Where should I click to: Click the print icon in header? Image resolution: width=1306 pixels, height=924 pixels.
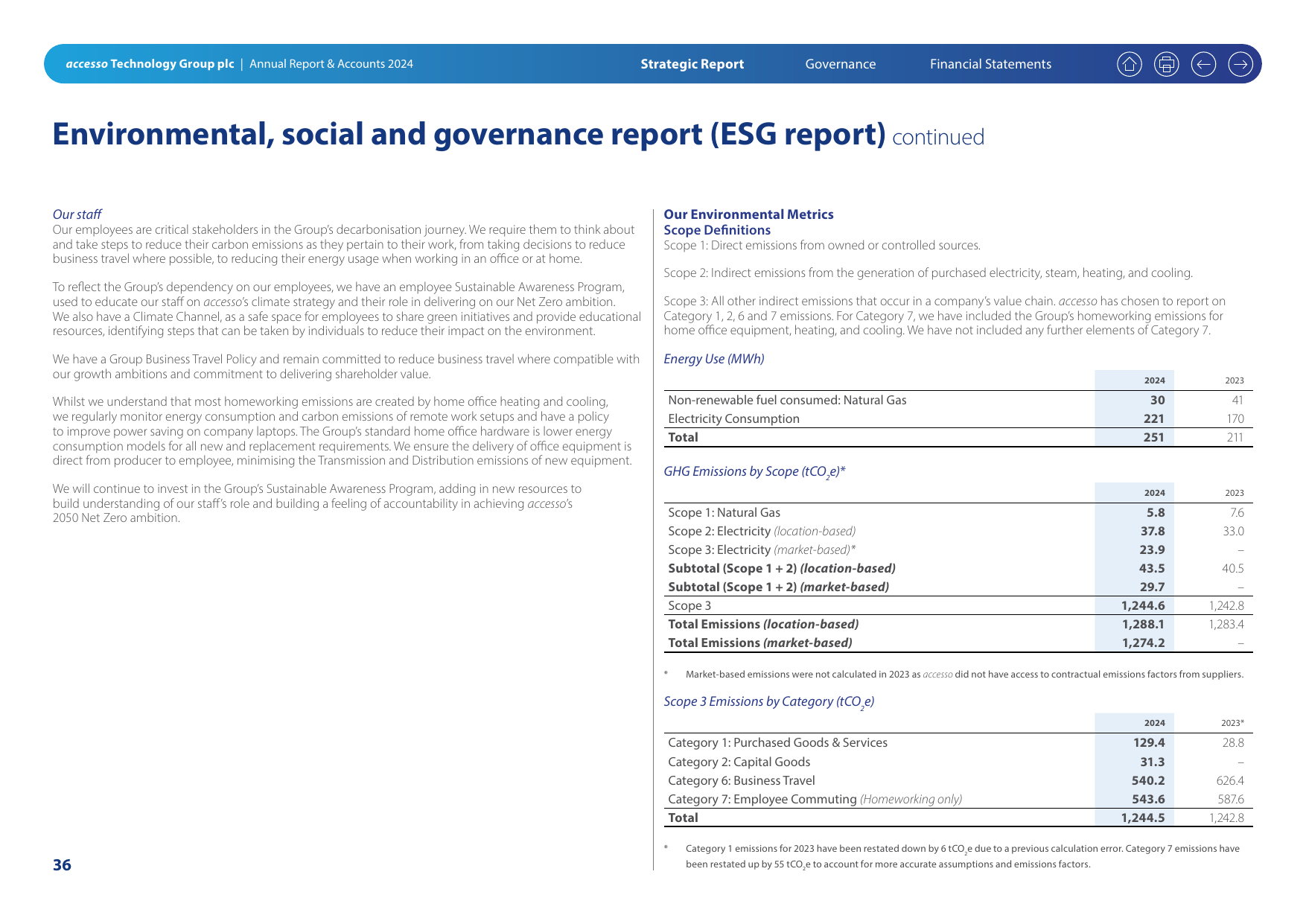click(x=1166, y=64)
